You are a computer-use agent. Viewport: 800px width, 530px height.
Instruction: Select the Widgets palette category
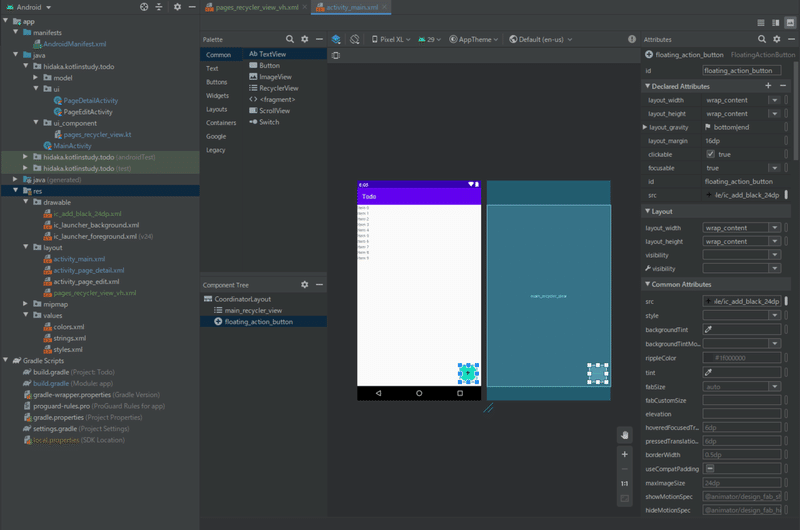(217, 96)
